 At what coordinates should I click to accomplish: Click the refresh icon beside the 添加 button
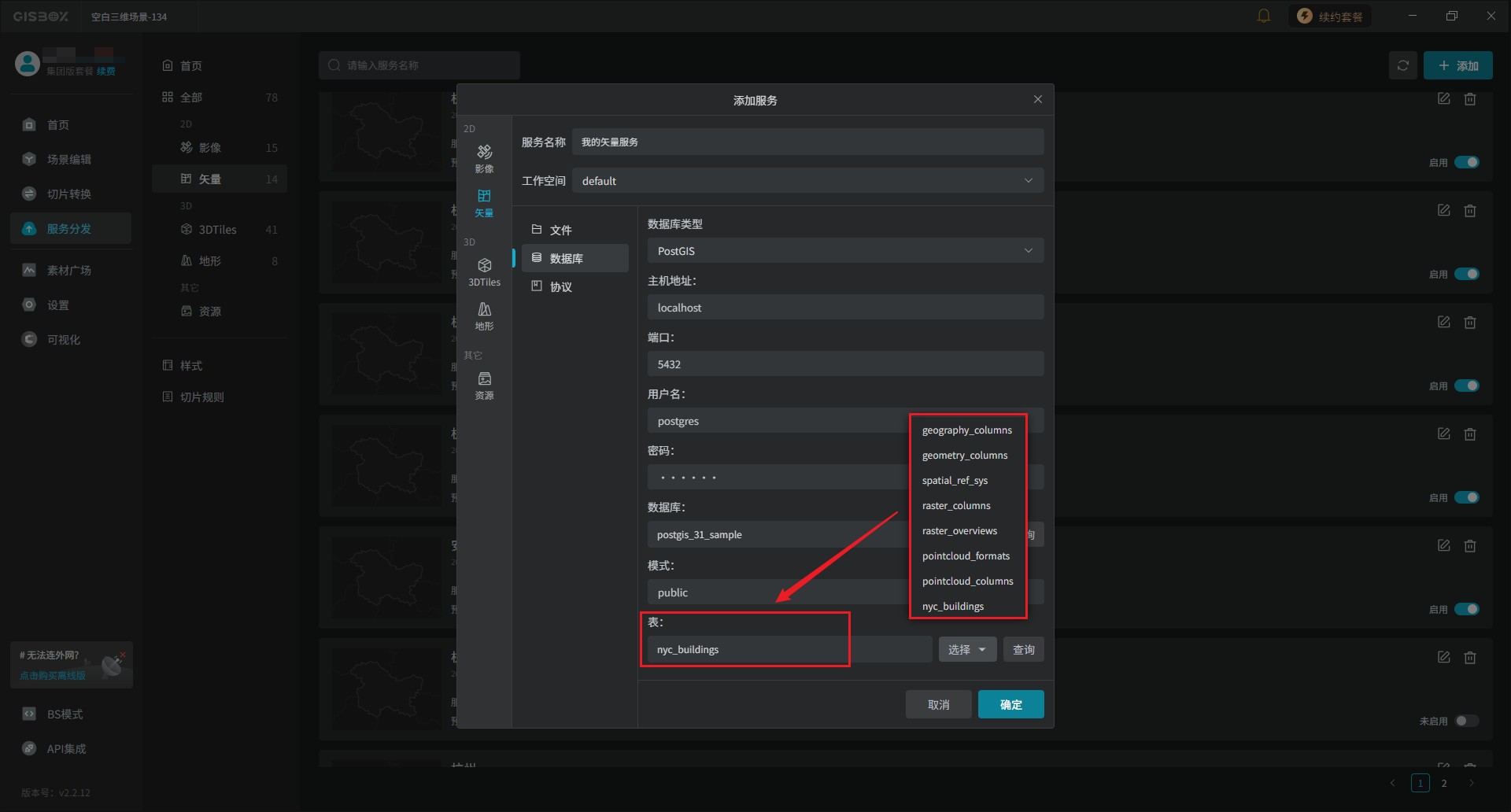point(1402,65)
